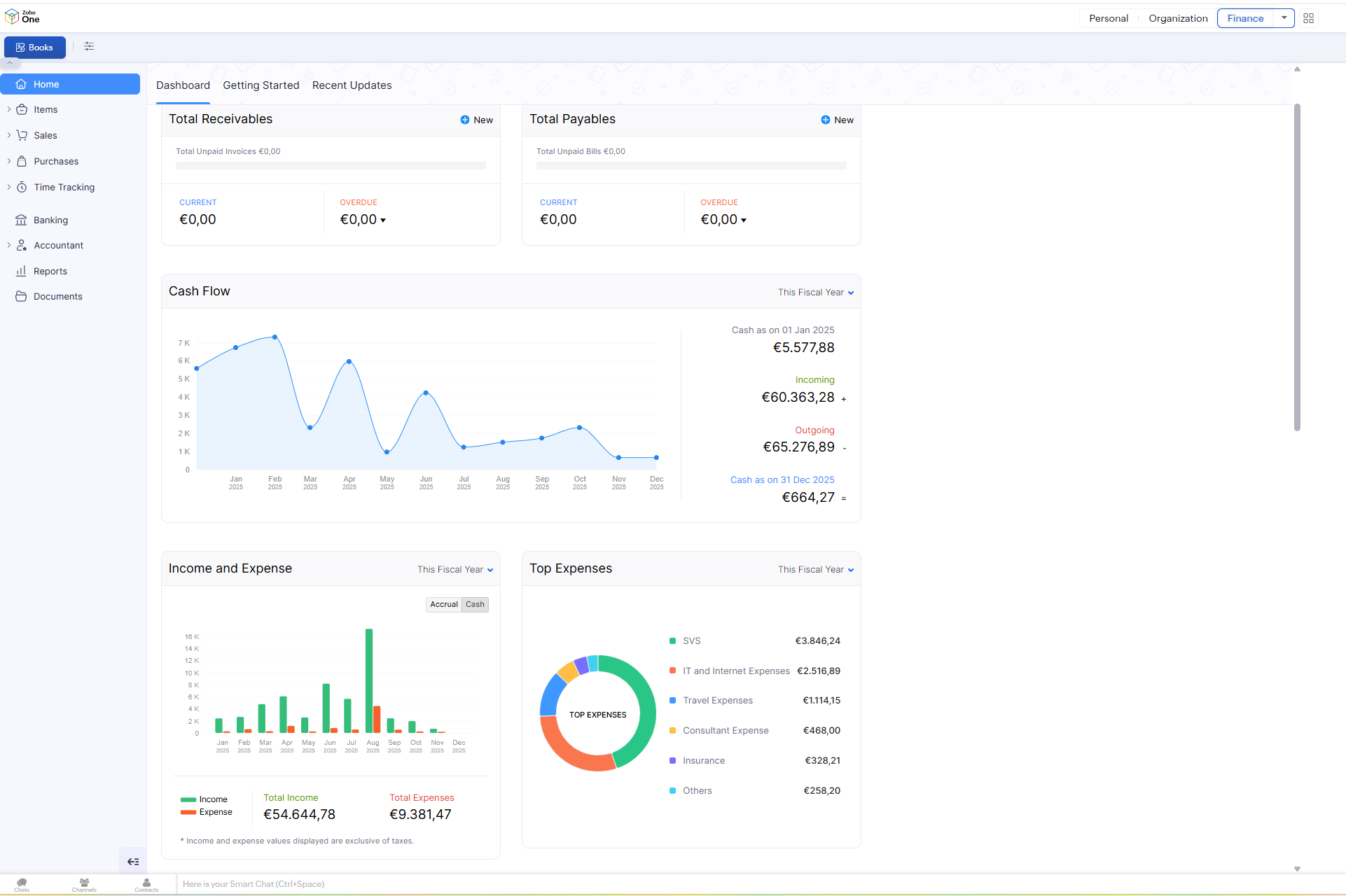Open the apps grid icon
Viewport: 1346px width, 896px height.
pos(1308,18)
